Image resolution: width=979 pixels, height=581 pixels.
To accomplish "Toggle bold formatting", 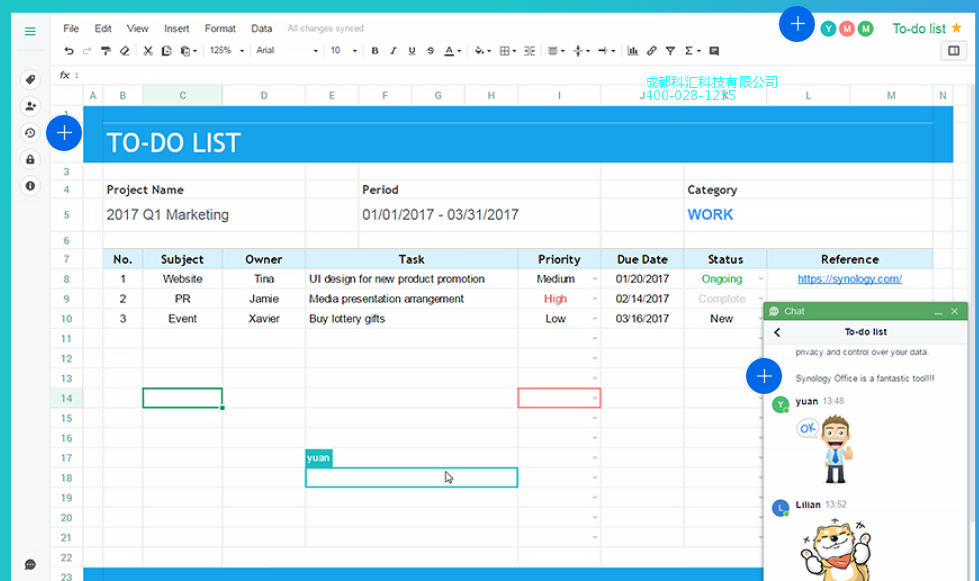I will [x=375, y=51].
